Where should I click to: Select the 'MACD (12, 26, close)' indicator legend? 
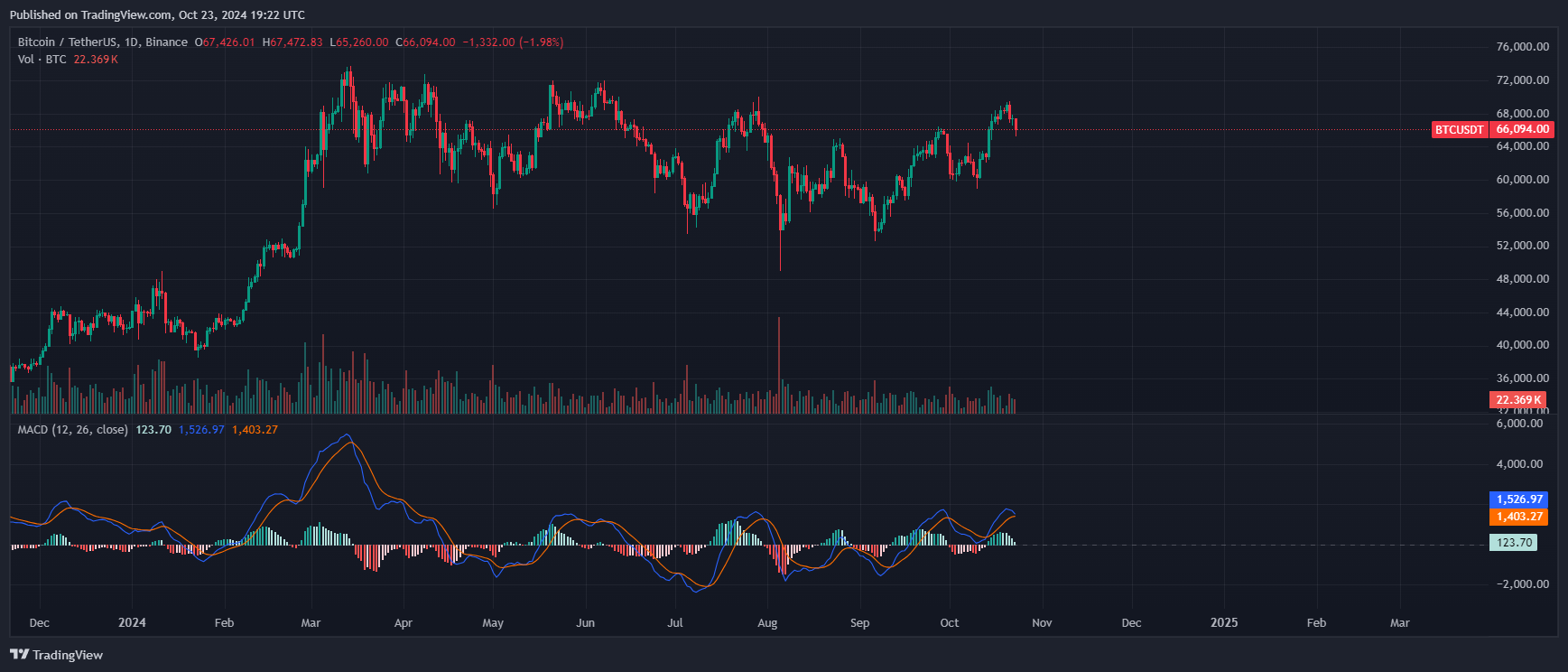tap(73, 430)
